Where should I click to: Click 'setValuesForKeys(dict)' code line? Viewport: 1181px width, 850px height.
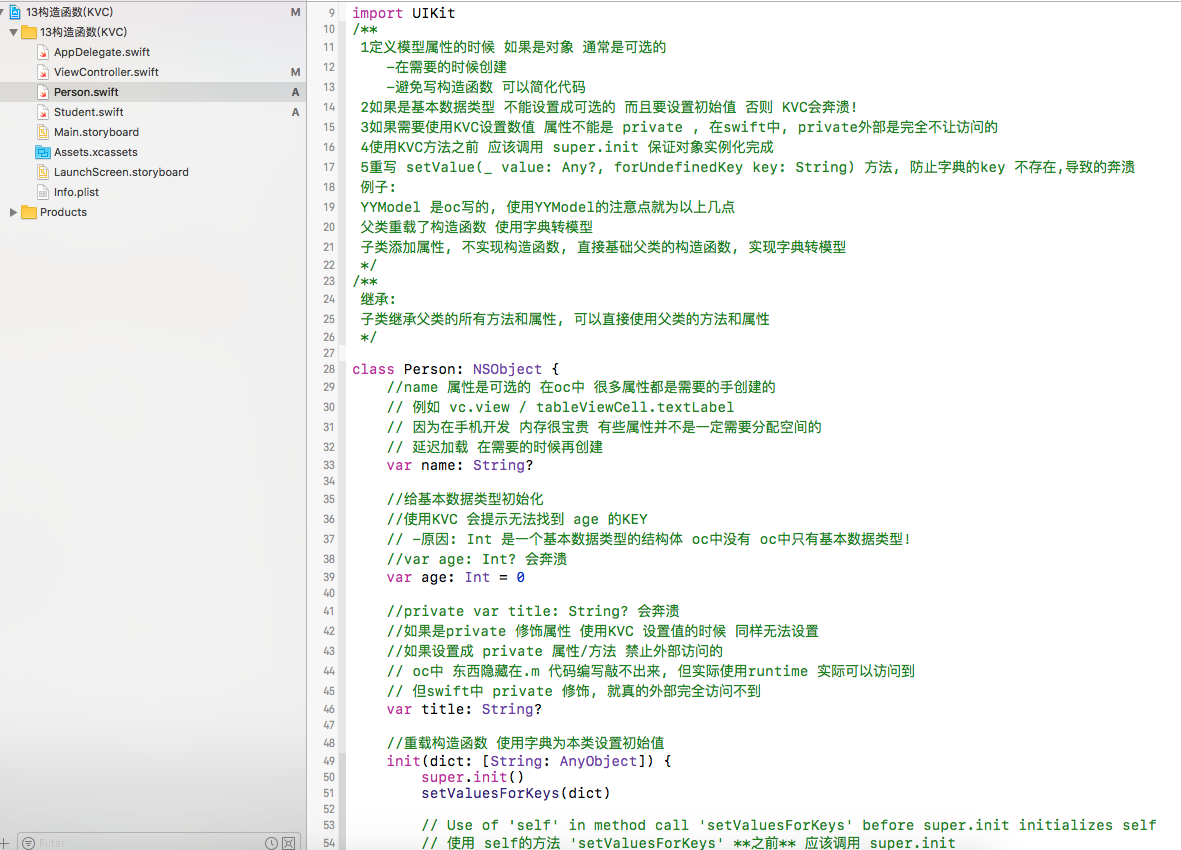(x=515, y=794)
